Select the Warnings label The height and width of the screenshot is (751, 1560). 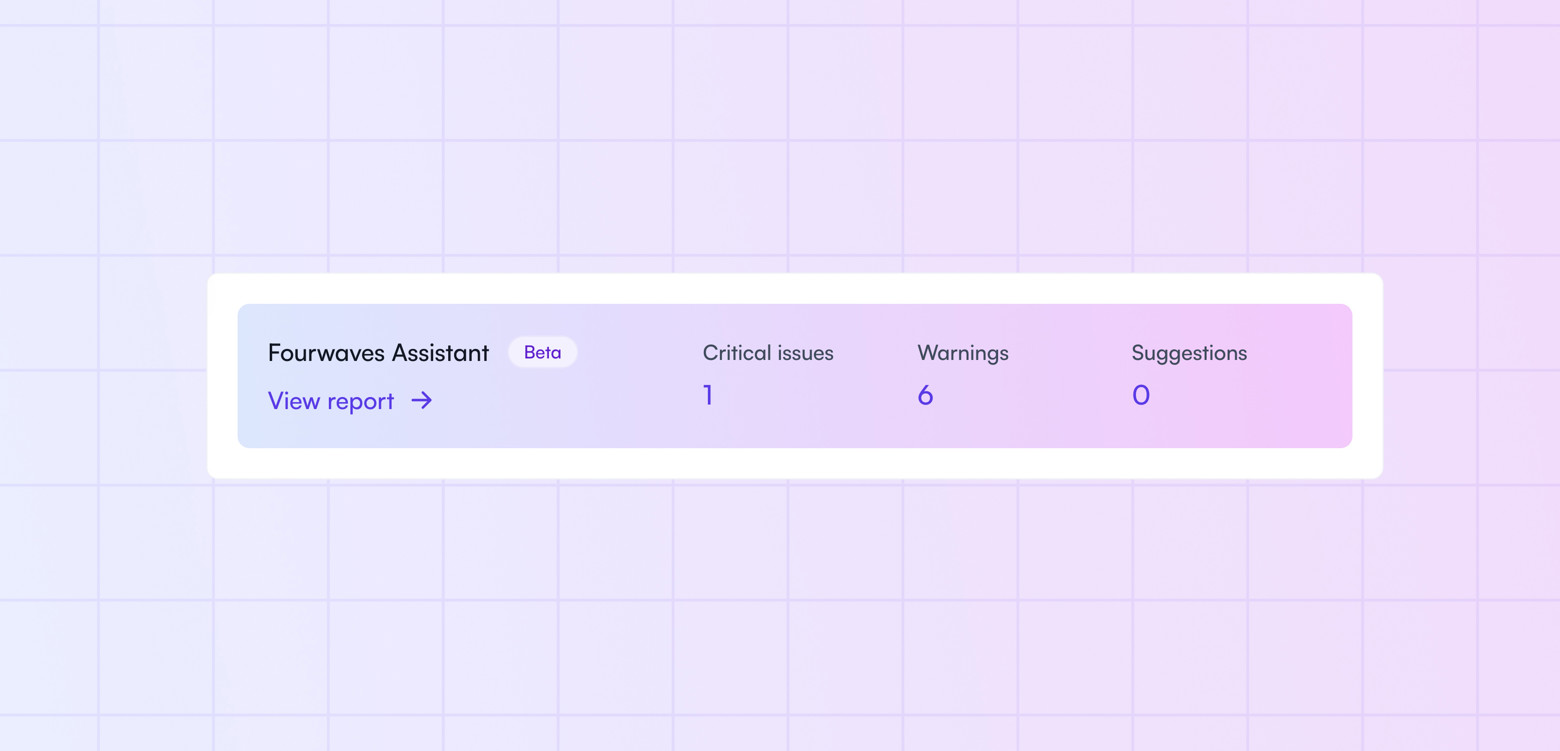click(963, 353)
